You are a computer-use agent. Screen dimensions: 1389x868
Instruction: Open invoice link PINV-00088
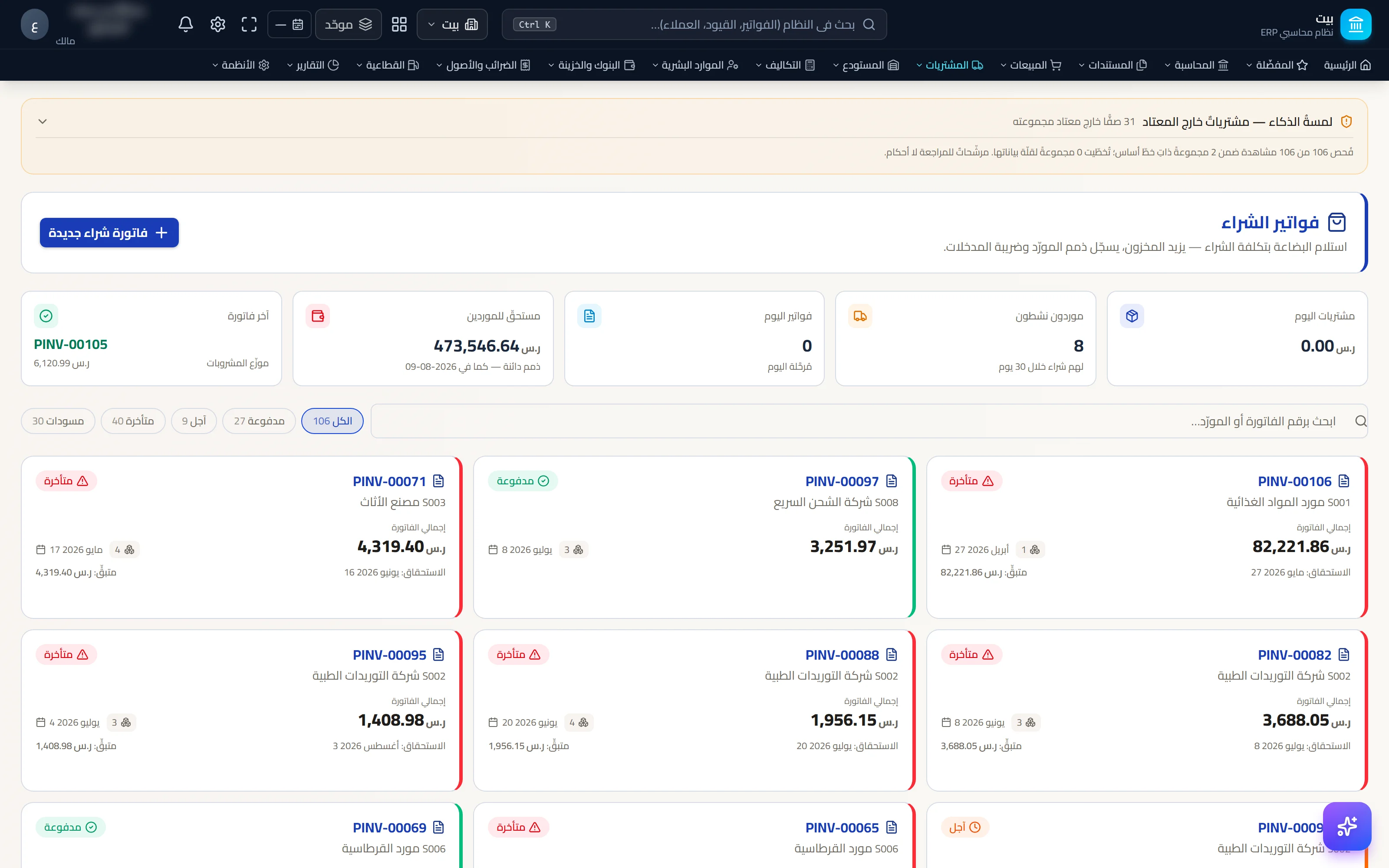[842, 654]
